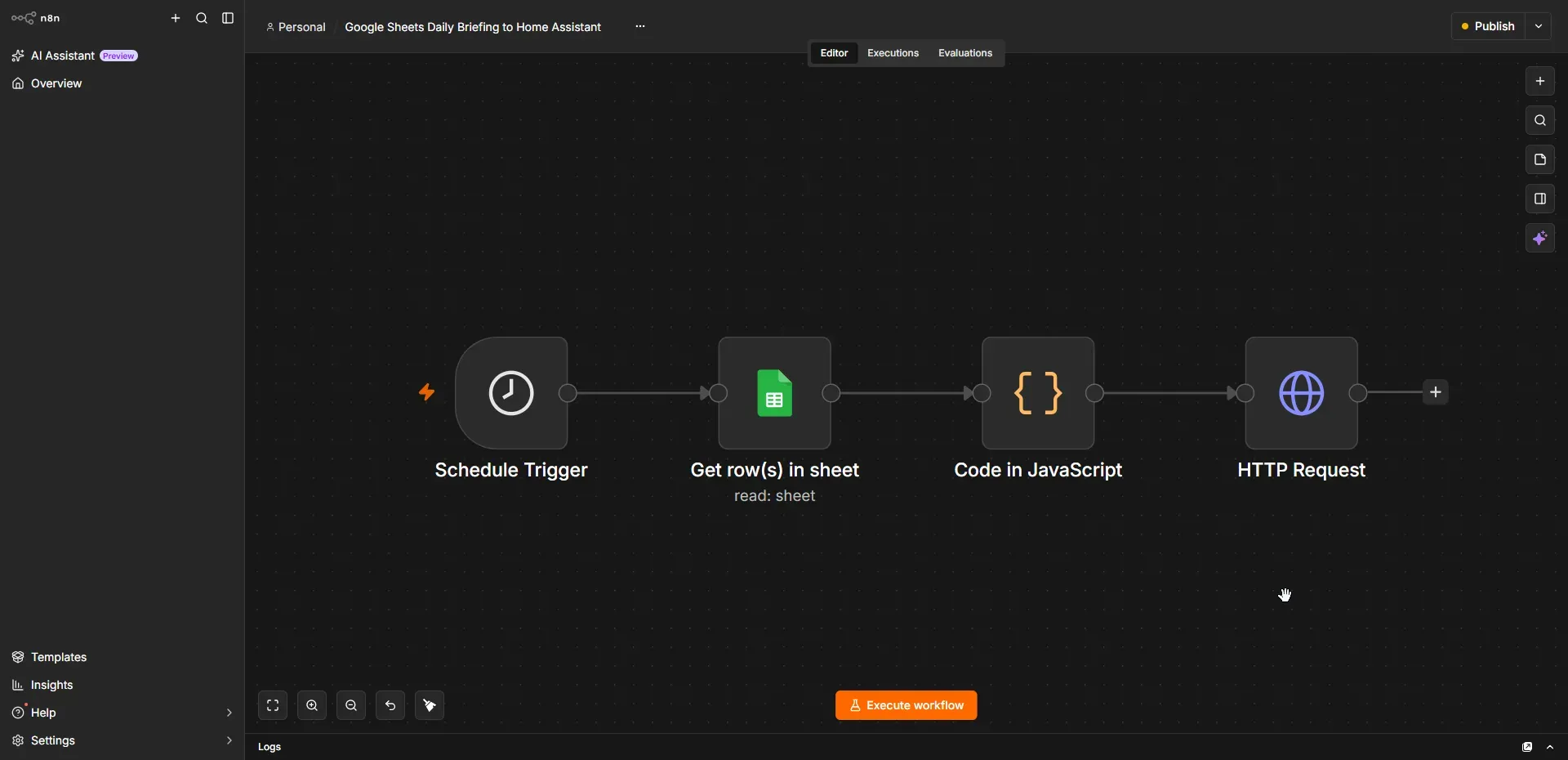
Task: Open AI Assistant preview
Action: point(75,56)
